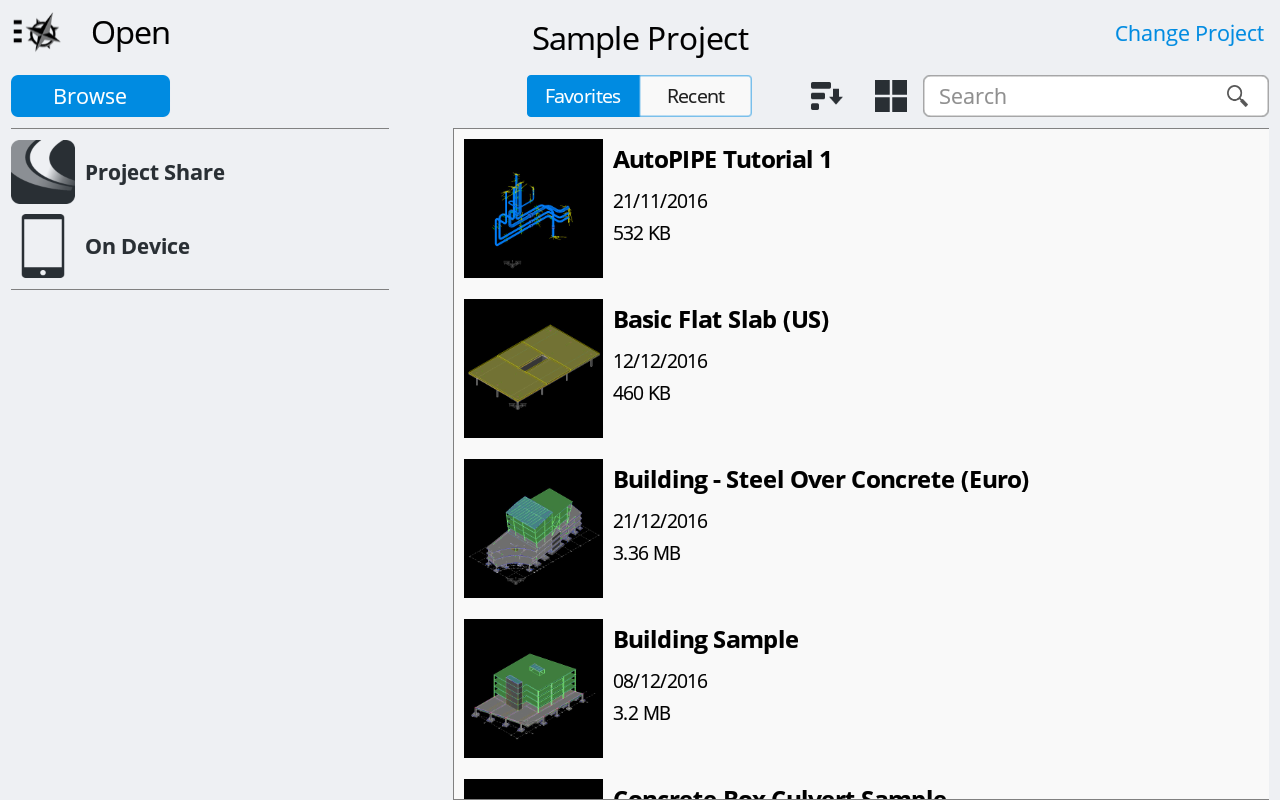Choose the Basic Flat Slab (US) entry
The width and height of the screenshot is (1280, 800).
[x=720, y=320]
